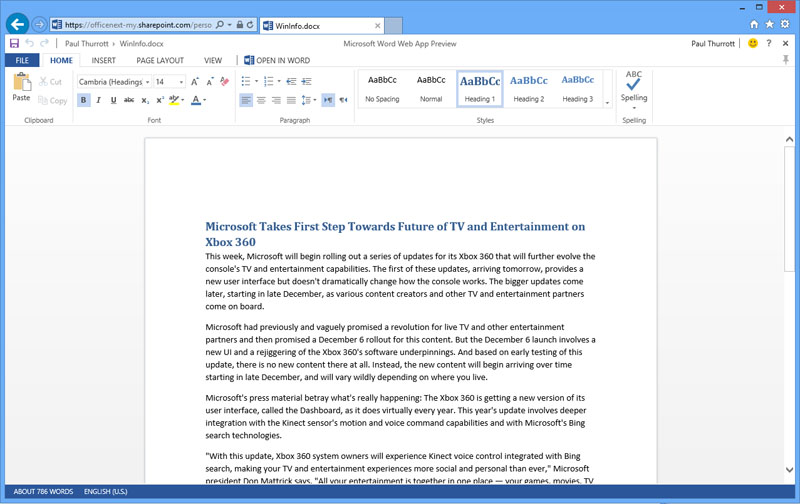Open the numbering style dropdown arrow
The width and height of the screenshot is (800, 504).
279,82
